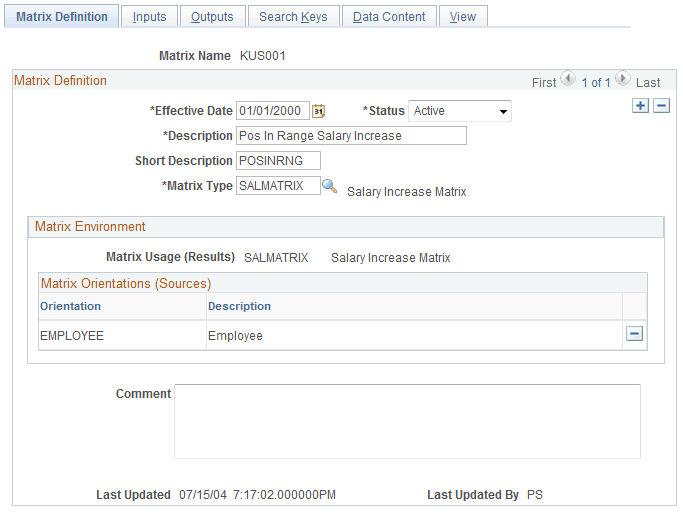Click the Salary Increase Matrix type label
The image size is (683, 514).
[406, 192]
